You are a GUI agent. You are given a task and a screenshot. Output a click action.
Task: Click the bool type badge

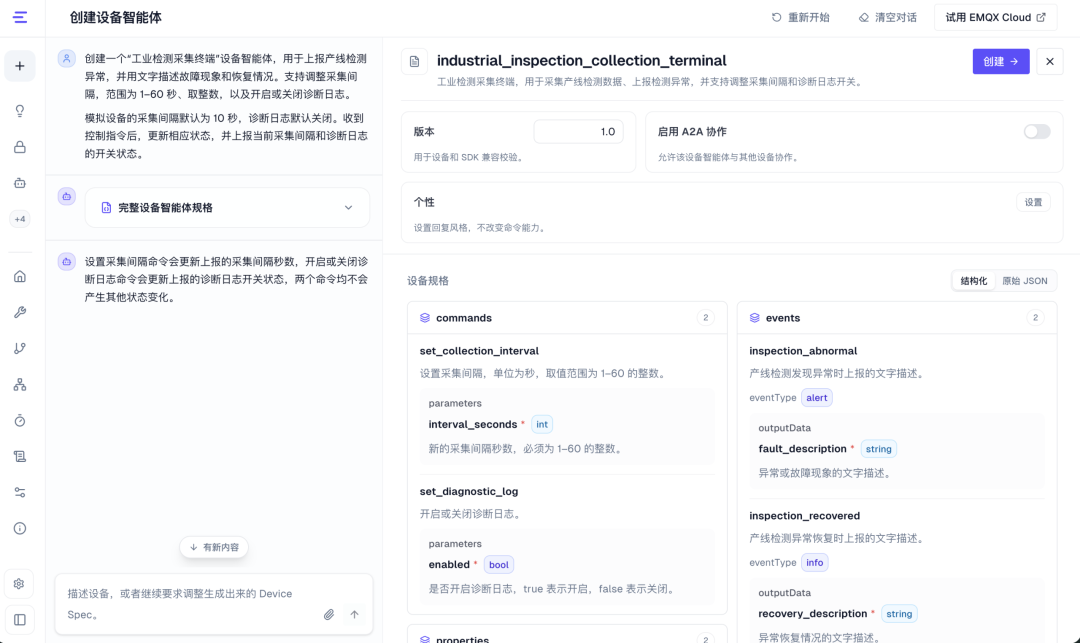pyautogui.click(x=499, y=565)
